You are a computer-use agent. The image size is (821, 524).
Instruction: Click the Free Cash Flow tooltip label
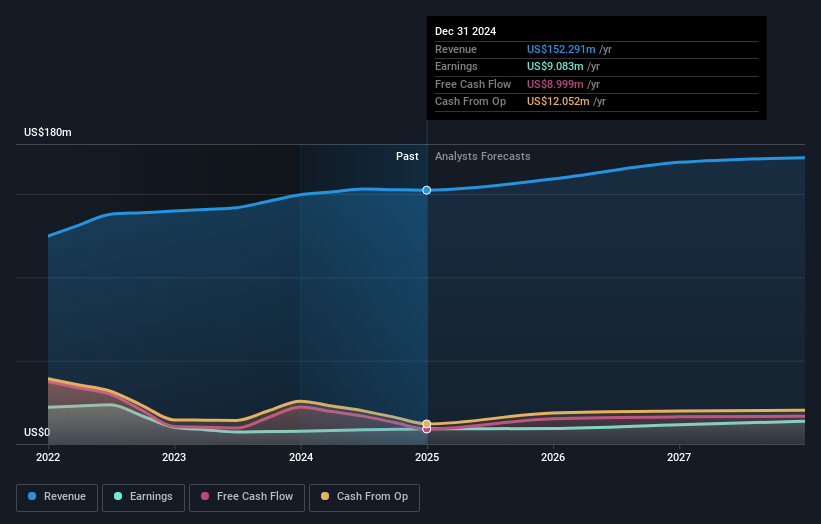[473, 84]
